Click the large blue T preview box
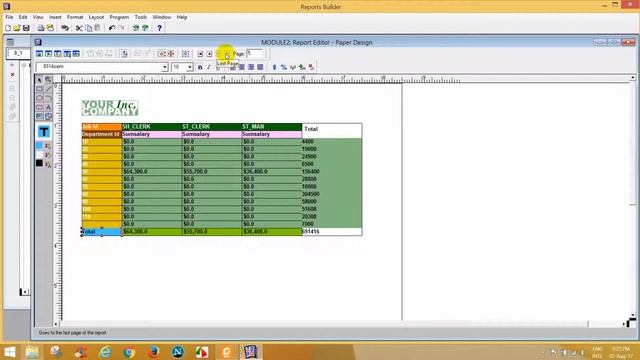This screenshot has height=360, width=640. pos(44,131)
